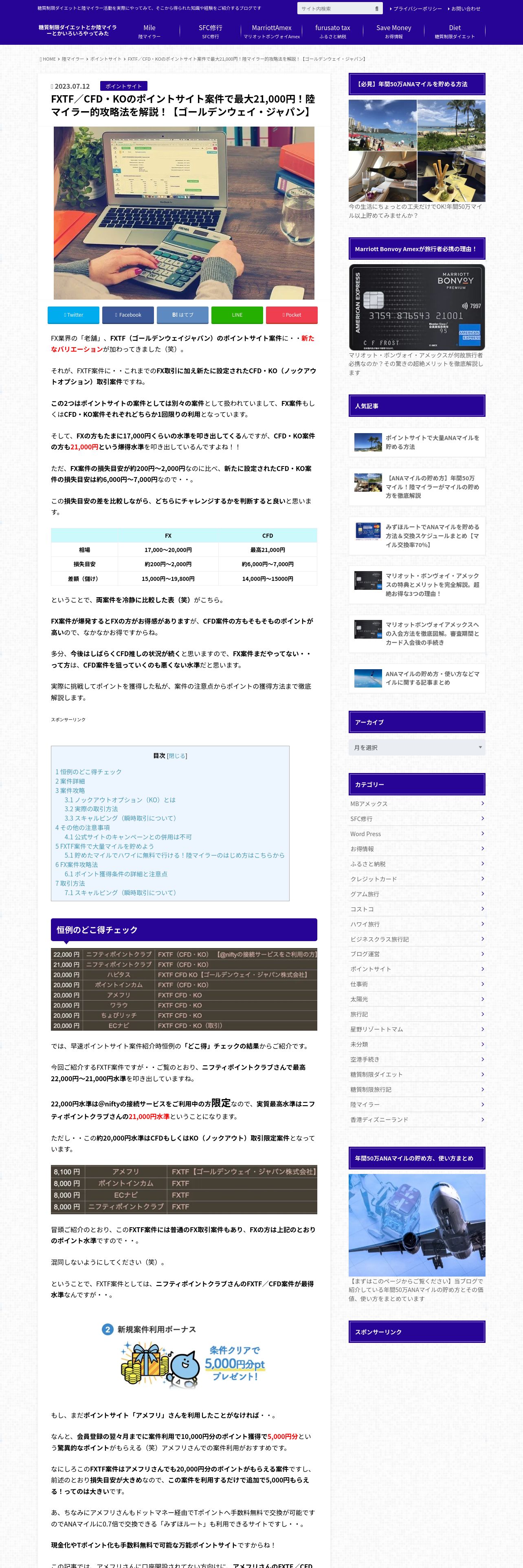
Task: Click the calculator and laptop featured image
Action: coord(184,213)
